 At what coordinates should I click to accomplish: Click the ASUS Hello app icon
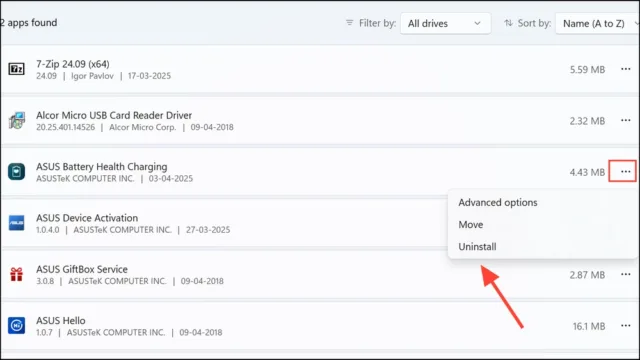pos(16,325)
